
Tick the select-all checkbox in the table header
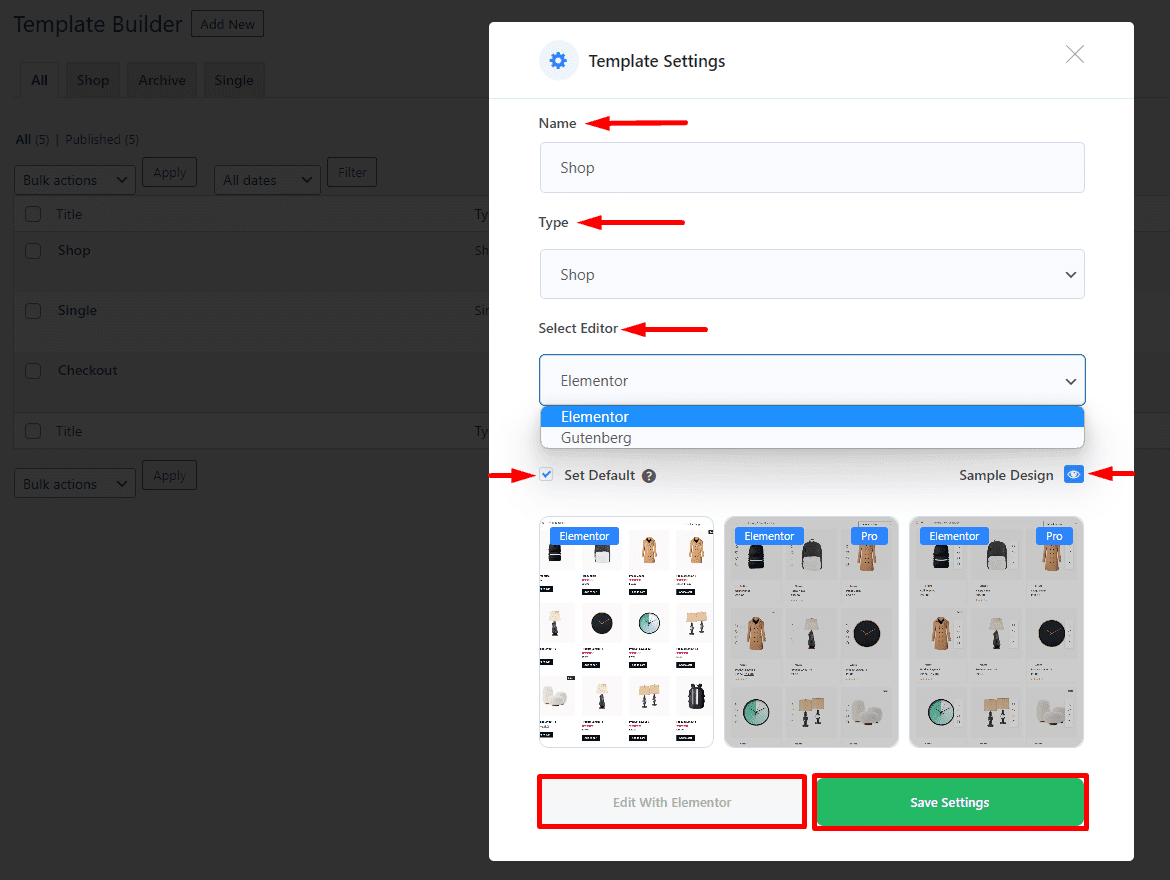click(x=33, y=214)
